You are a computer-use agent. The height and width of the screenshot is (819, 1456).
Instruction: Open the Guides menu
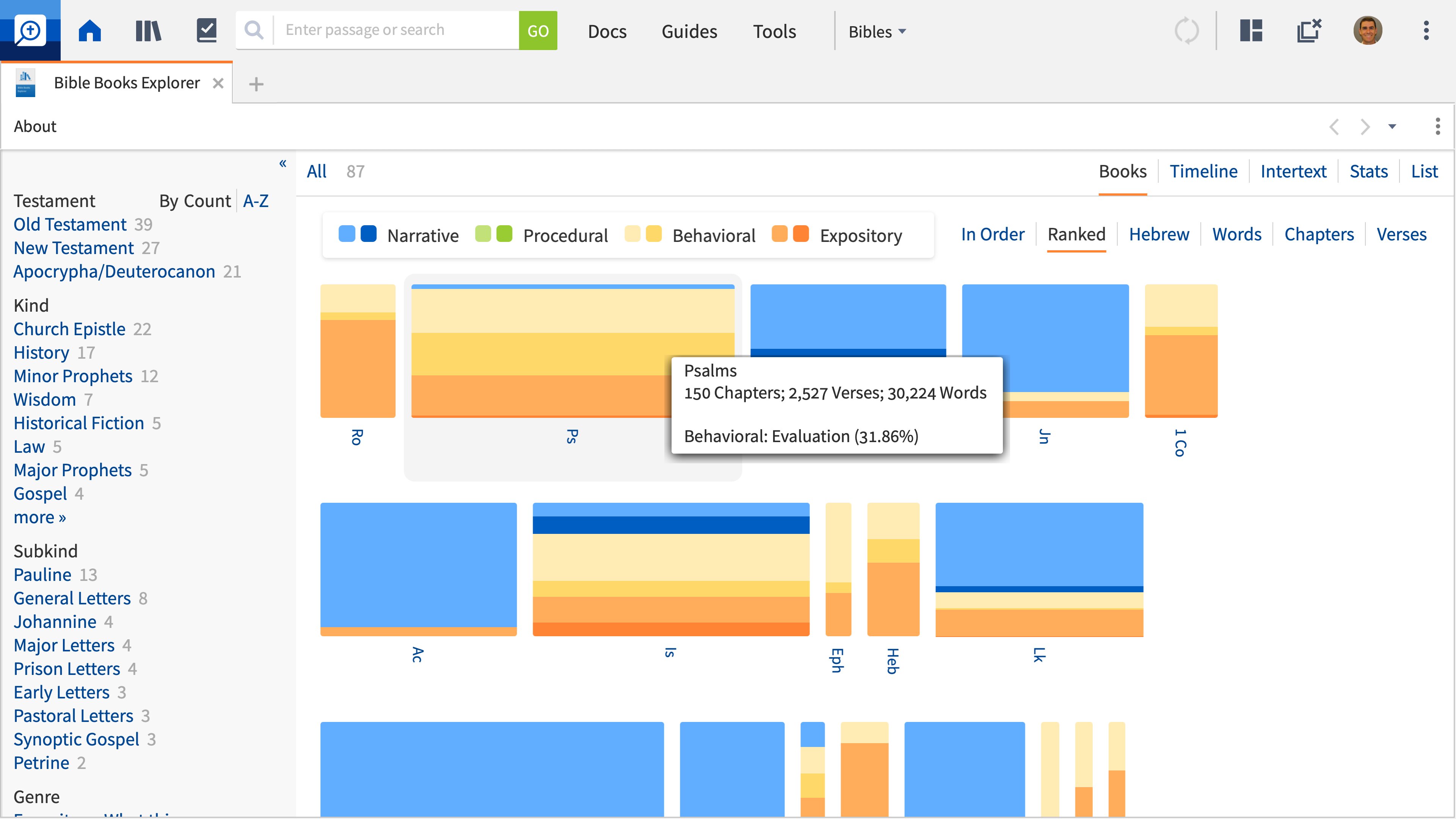point(689,31)
